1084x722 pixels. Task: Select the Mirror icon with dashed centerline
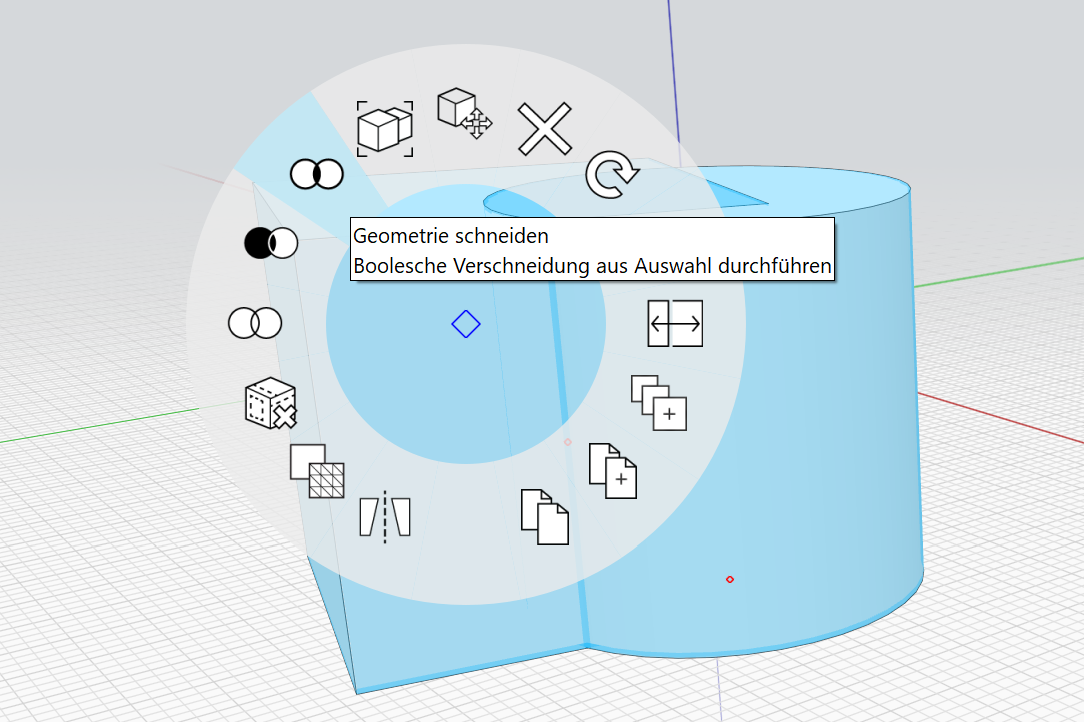point(385,517)
